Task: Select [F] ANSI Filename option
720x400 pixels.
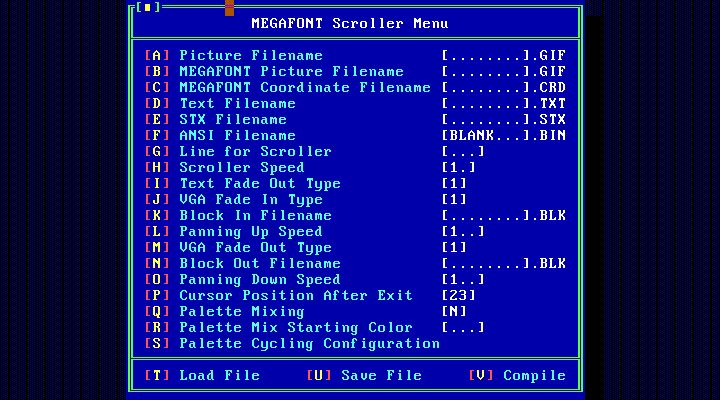Action: click(x=220, y=135)
